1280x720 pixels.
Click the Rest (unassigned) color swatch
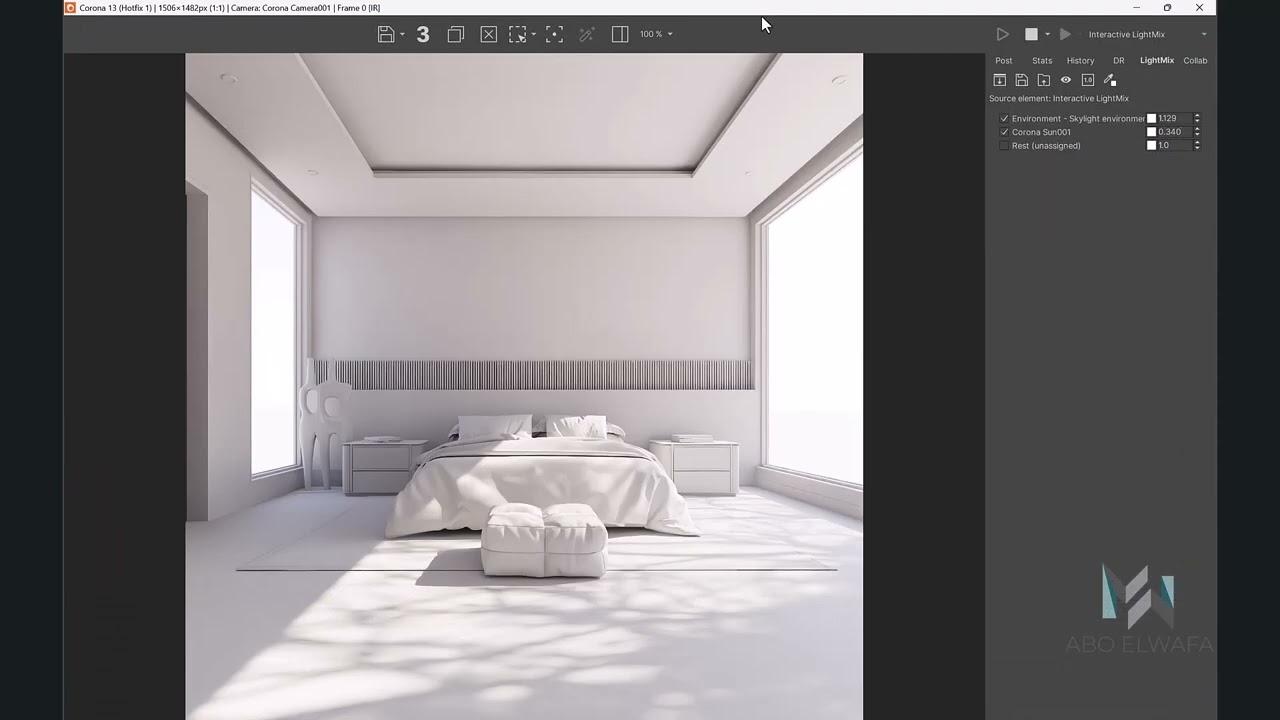(x=1151, y=145)
